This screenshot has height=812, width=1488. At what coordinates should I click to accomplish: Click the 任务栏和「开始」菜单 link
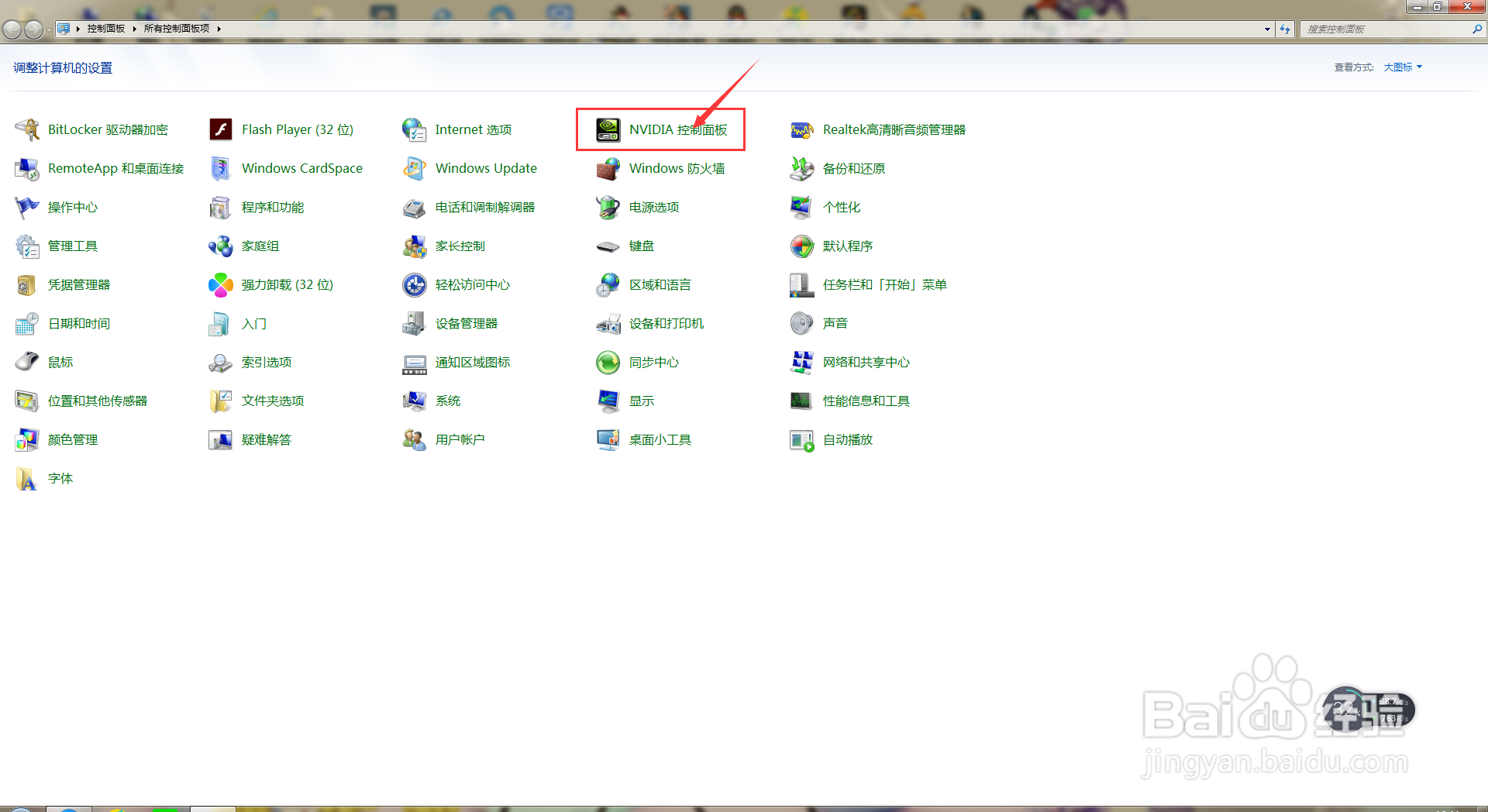click(x=884, y=284)
